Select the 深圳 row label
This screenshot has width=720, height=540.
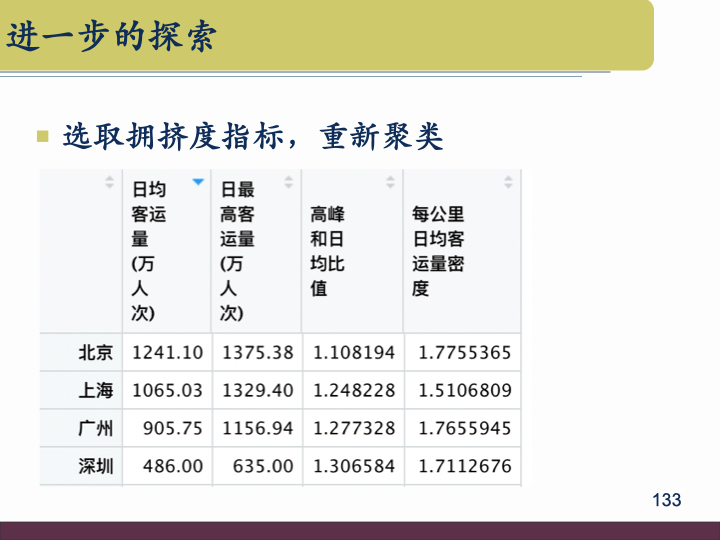(x=96, y=466)
